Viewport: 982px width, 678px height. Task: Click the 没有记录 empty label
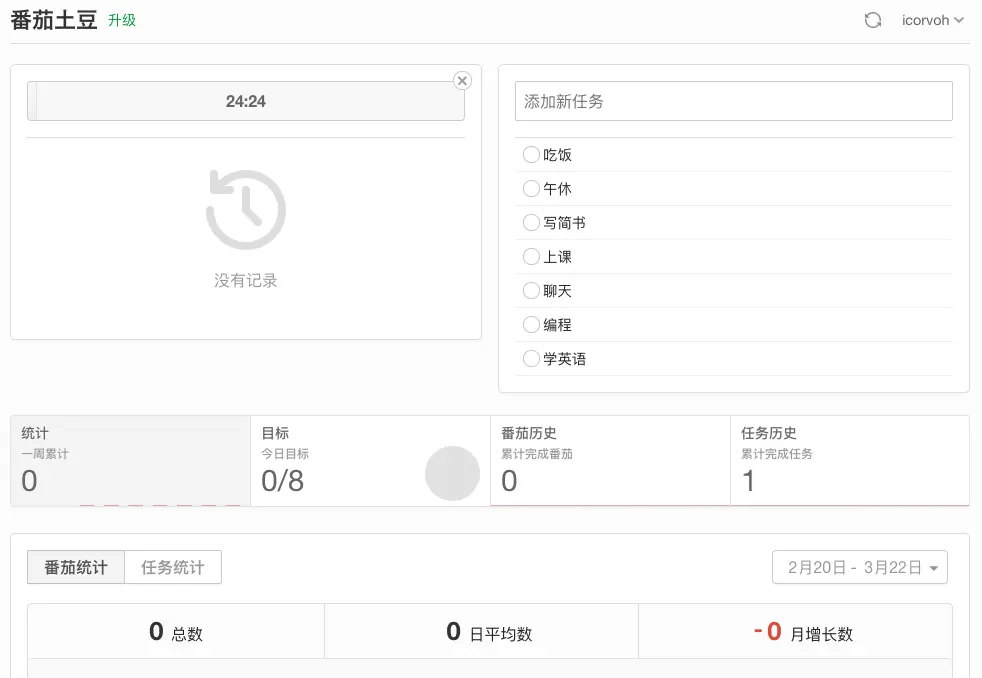(x=246, y=280)
